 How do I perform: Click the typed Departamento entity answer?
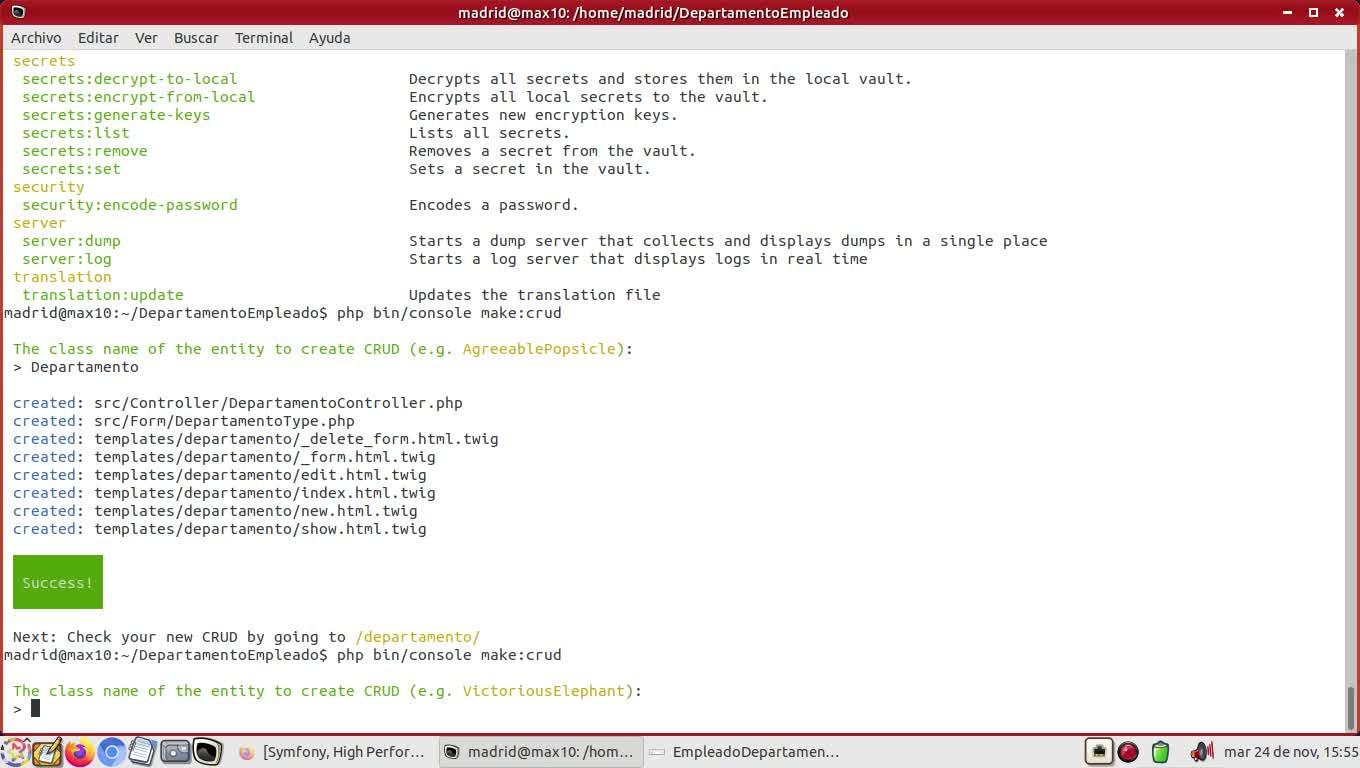coord(85,367)
